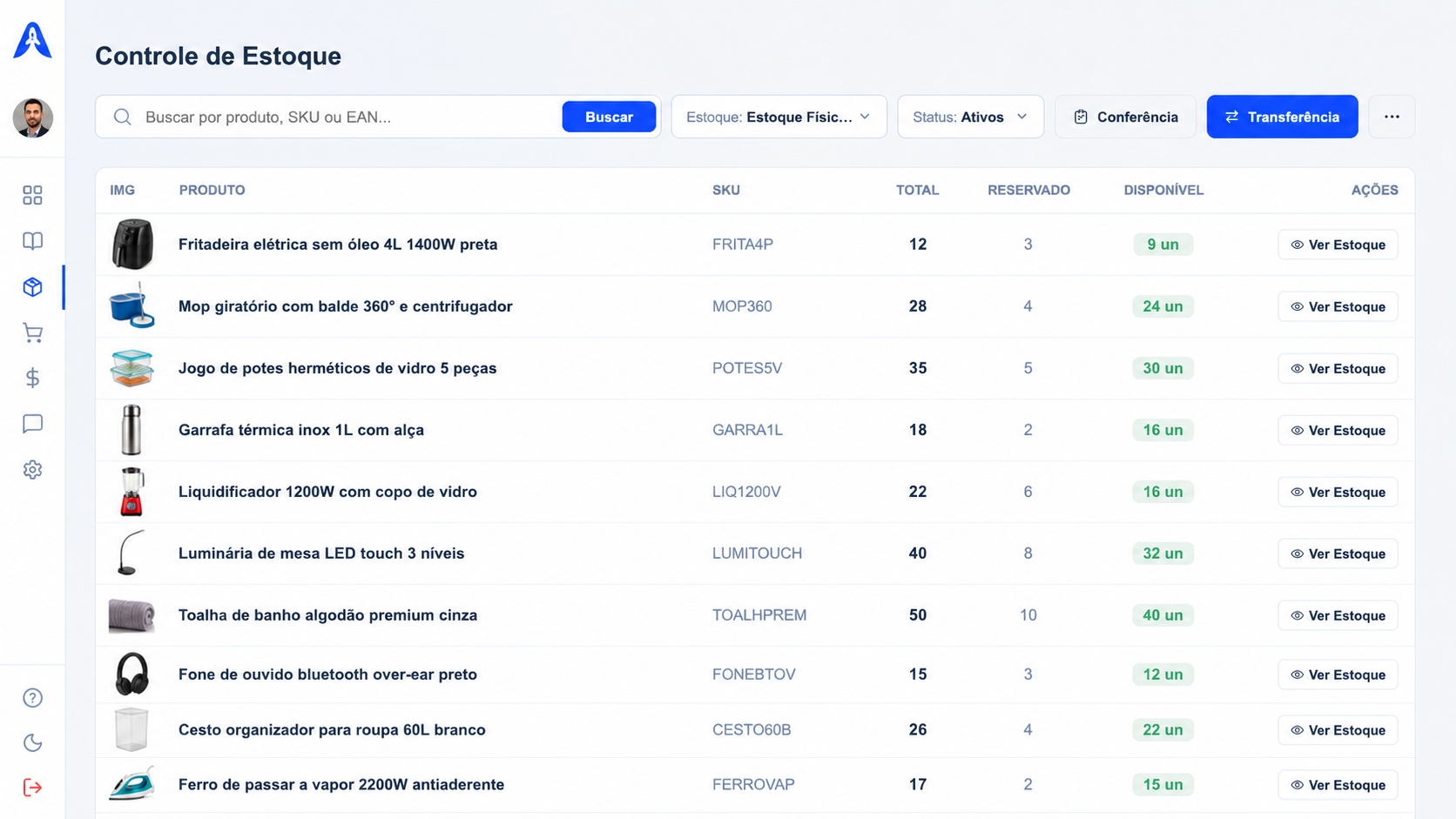Image resolution: width=1456 pixels, height=819 pixels.
Task: Expand the Estoque Físico dropdown filter
Action: [x=779, y=117]
